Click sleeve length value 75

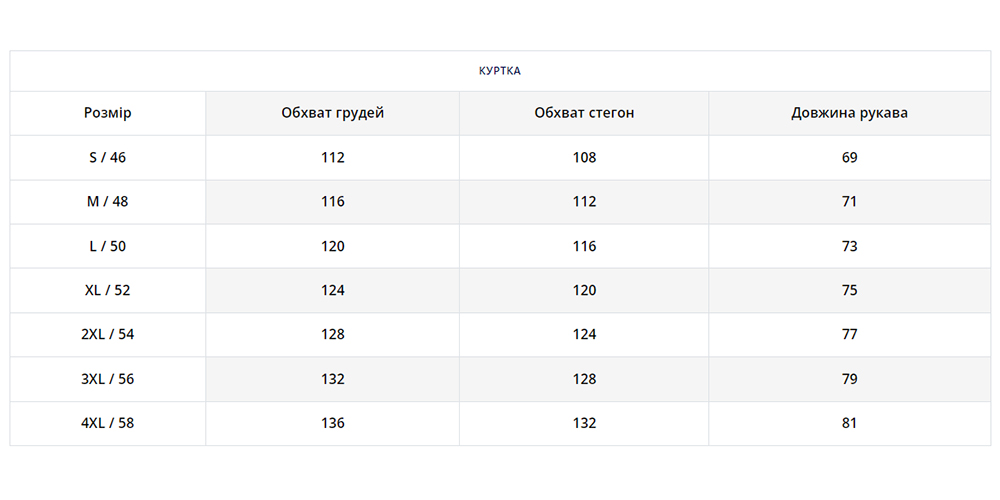click(850, 290)
